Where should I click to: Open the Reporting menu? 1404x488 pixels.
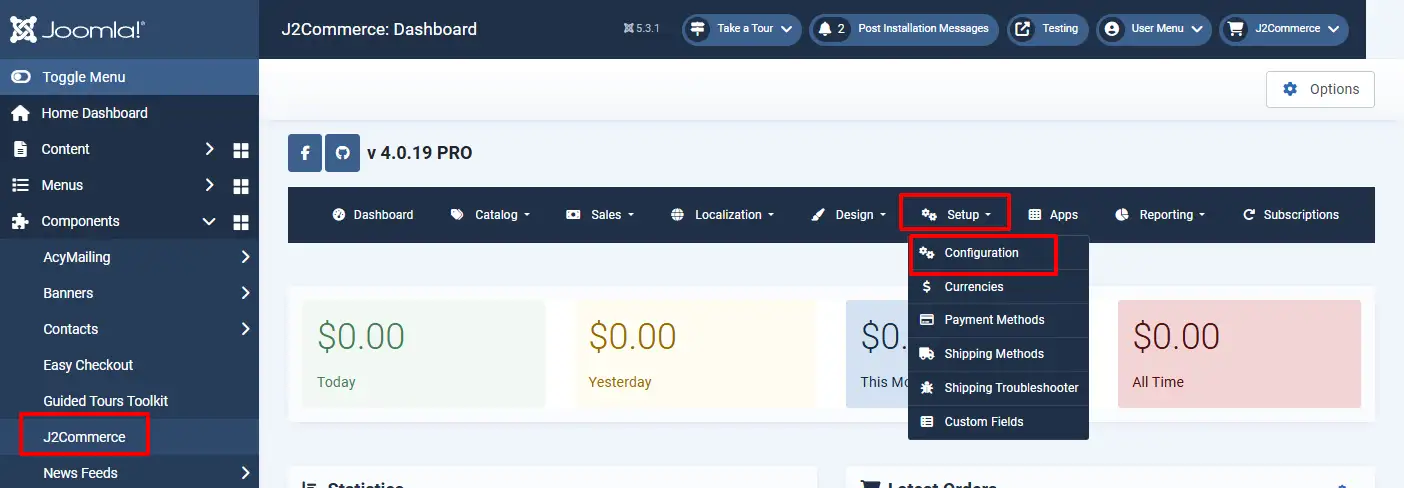(1160, 215)
